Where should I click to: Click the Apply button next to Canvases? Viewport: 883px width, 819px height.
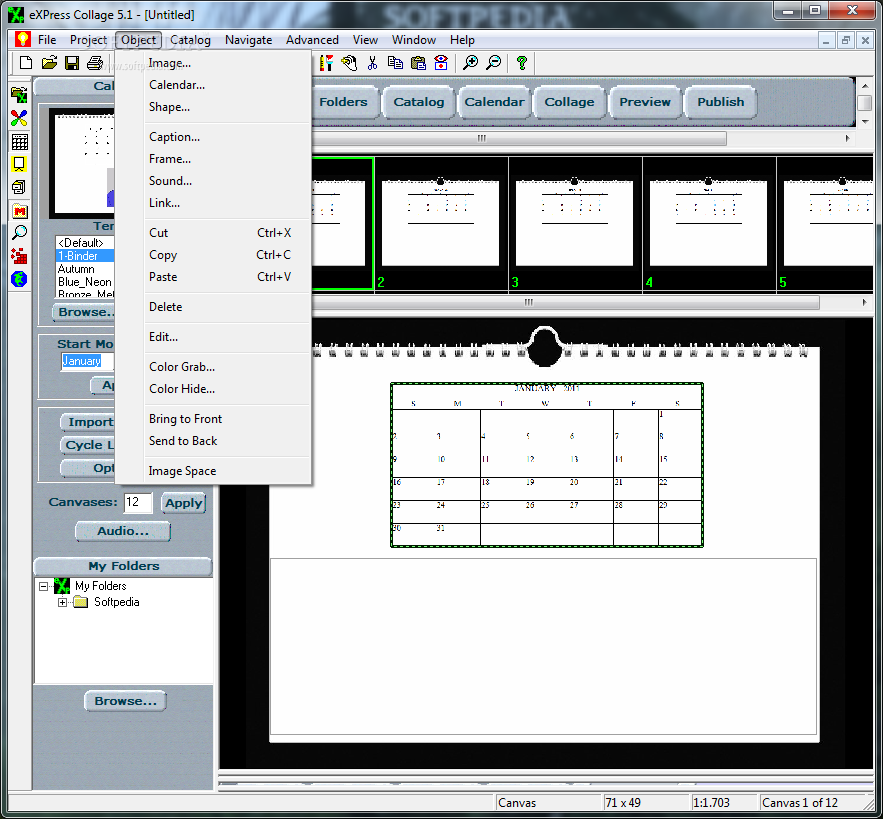click(x=183, y=503)
